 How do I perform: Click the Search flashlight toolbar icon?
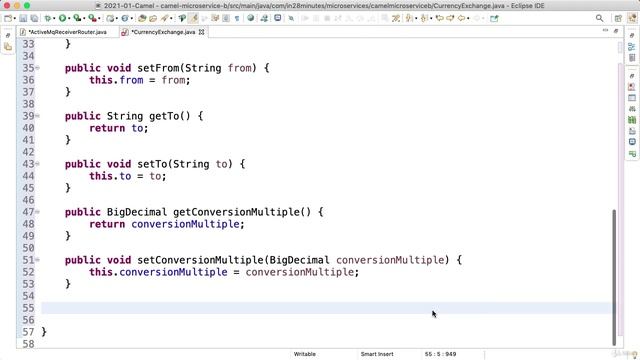pyautogui.click(x=164, y=18)
